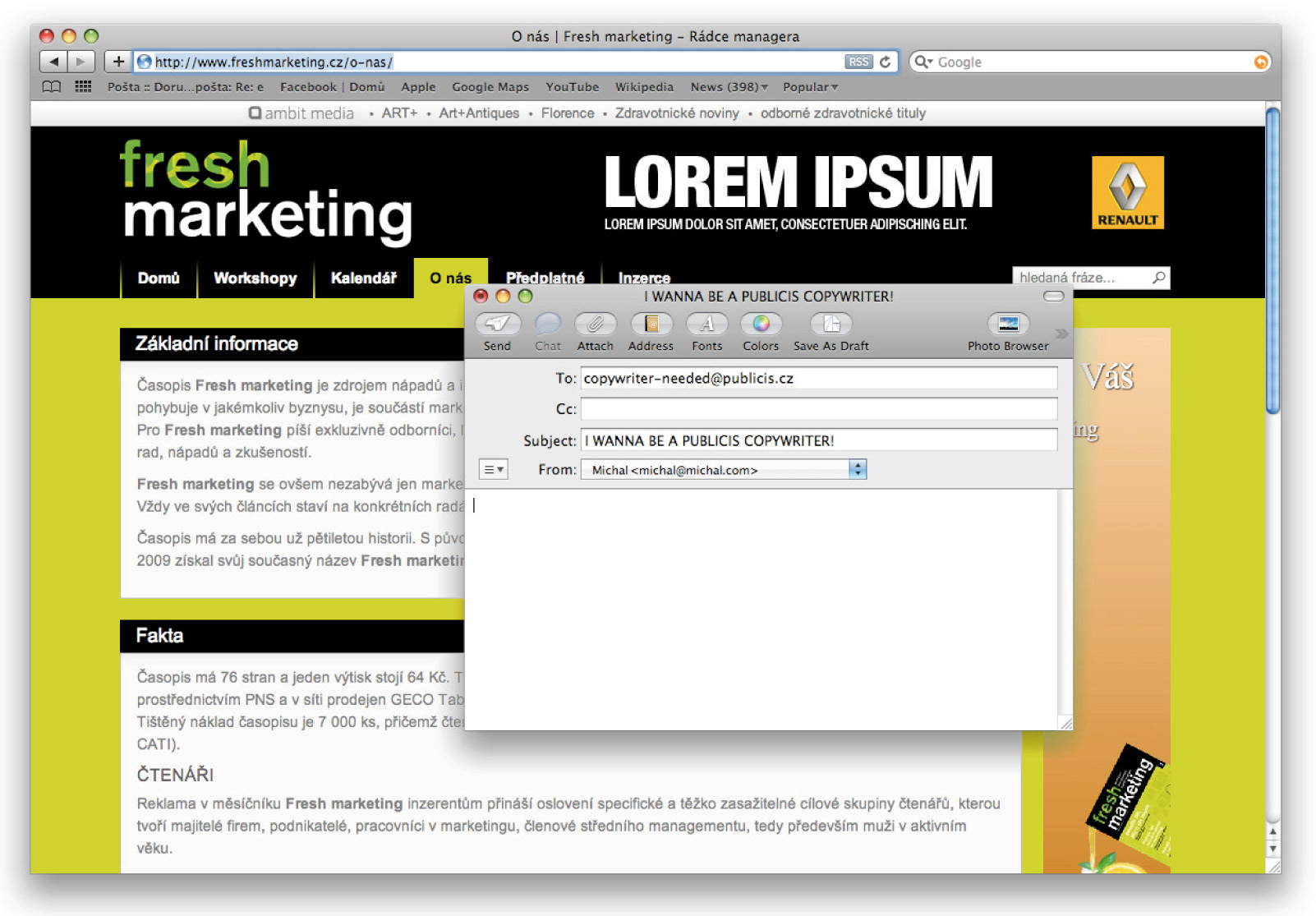Click the Safari Back button
Viewport: 1316px width, 916px height.
[53, 62]
